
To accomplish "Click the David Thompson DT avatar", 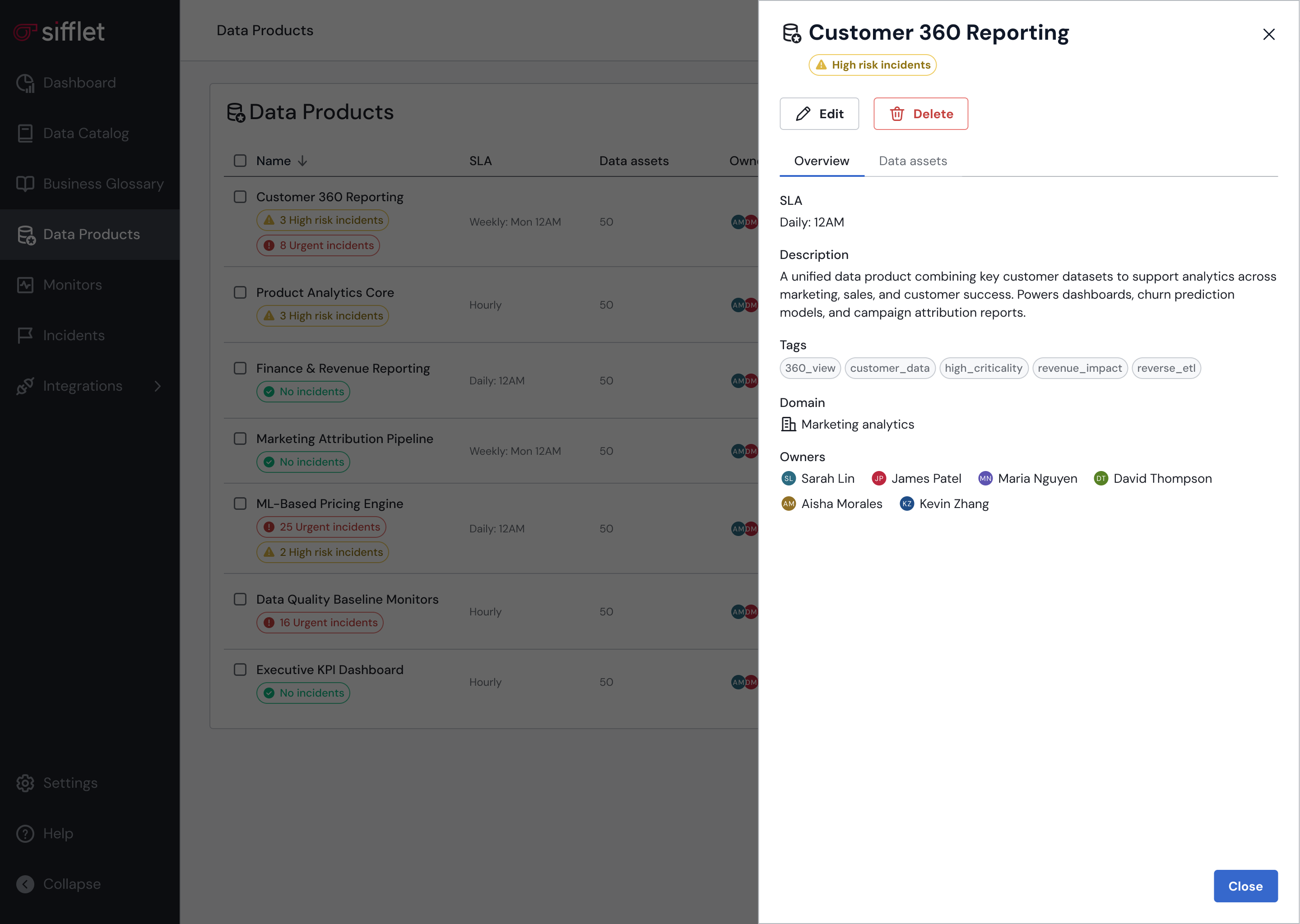I will 1101,479.
